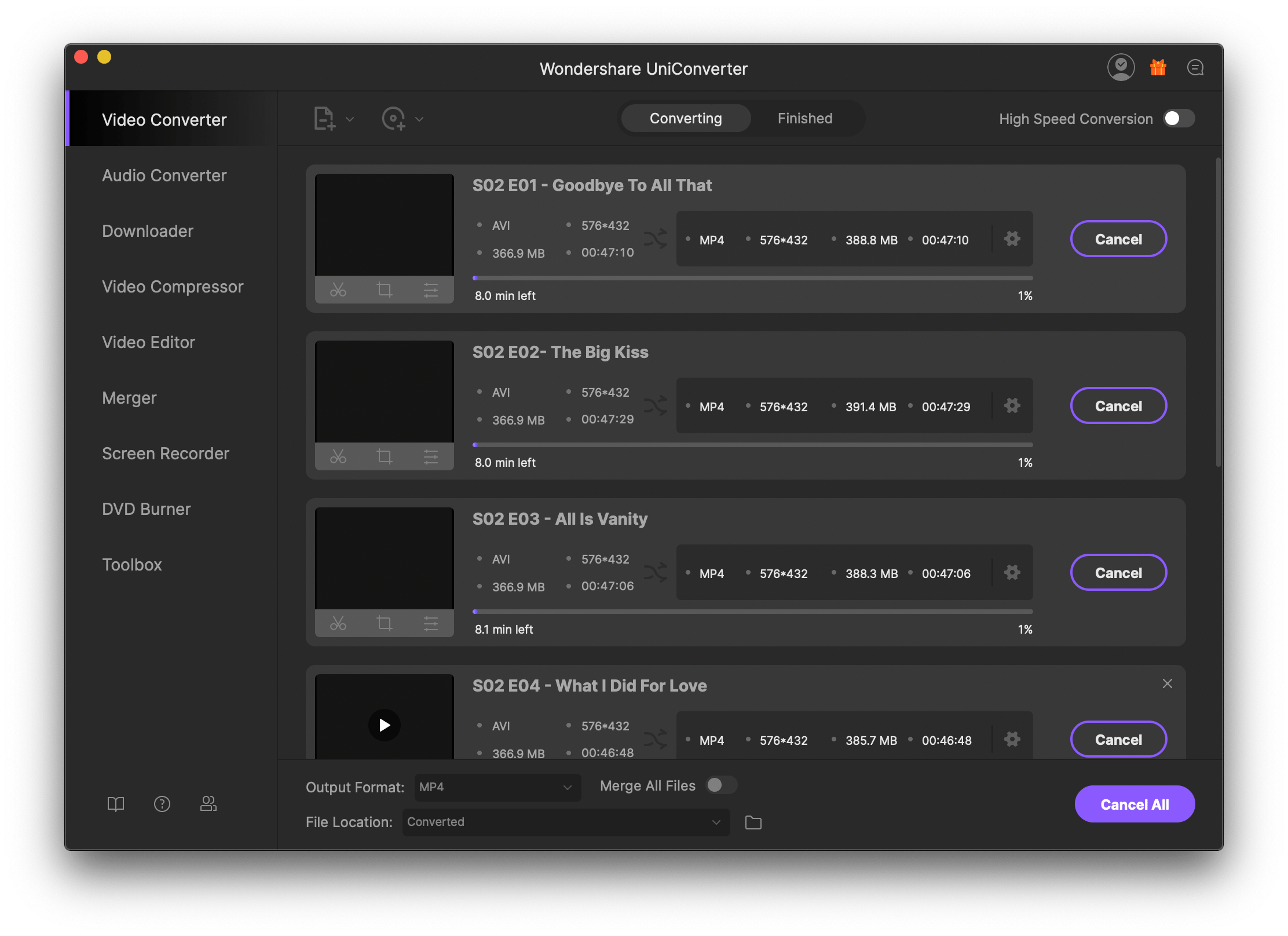Click the Load DVD disc icon
This screenshot has width=1288, height=936.
click(394, 119)
